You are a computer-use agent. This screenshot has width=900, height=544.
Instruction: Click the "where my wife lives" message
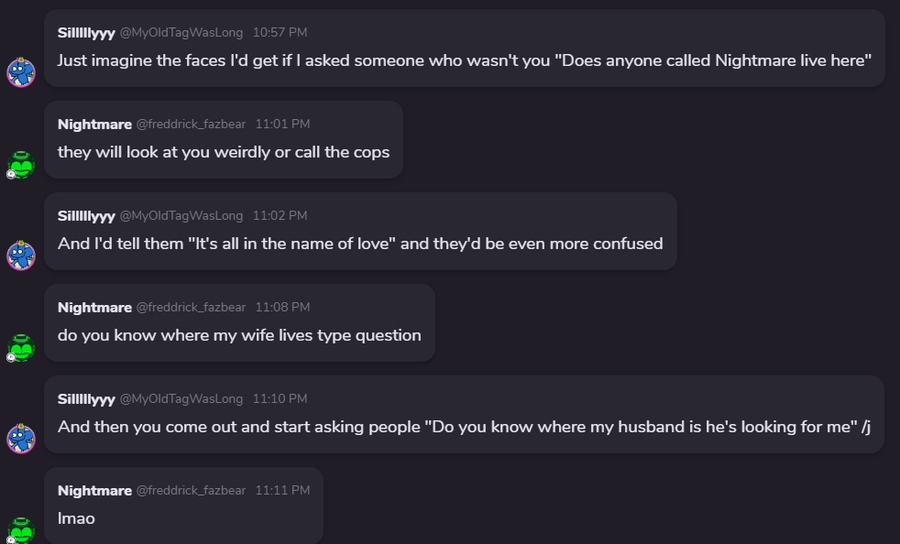coord(239,335)
